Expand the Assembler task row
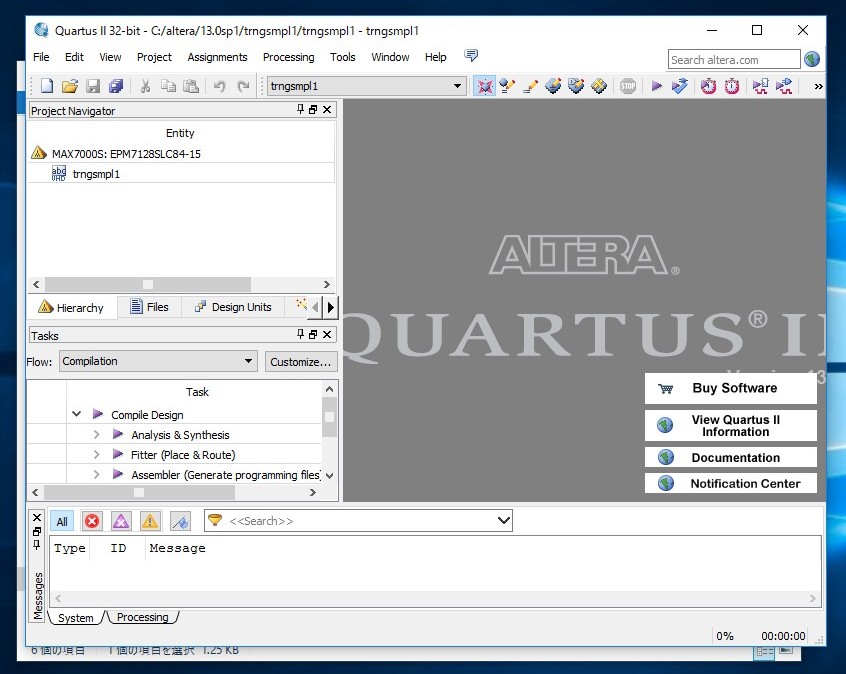The height and width of the screenshot is (674, 846). (x=97, y=474)
